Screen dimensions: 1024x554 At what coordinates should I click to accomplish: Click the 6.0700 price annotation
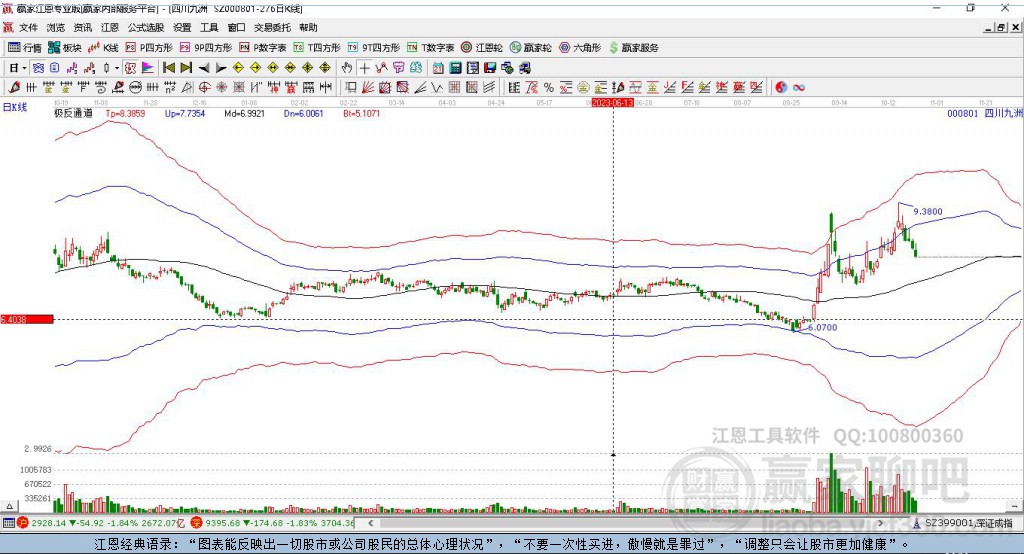822,327
